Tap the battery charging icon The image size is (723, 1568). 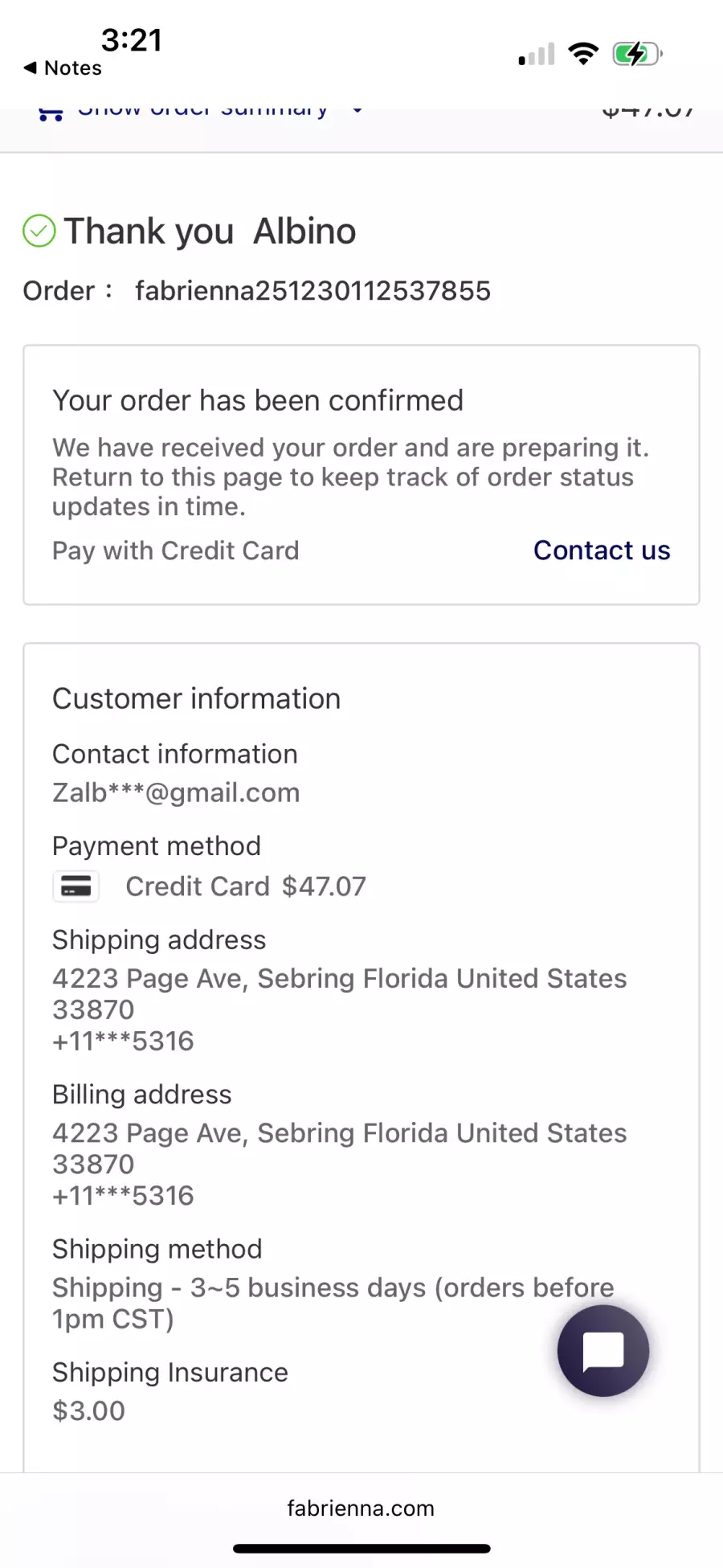637,54
